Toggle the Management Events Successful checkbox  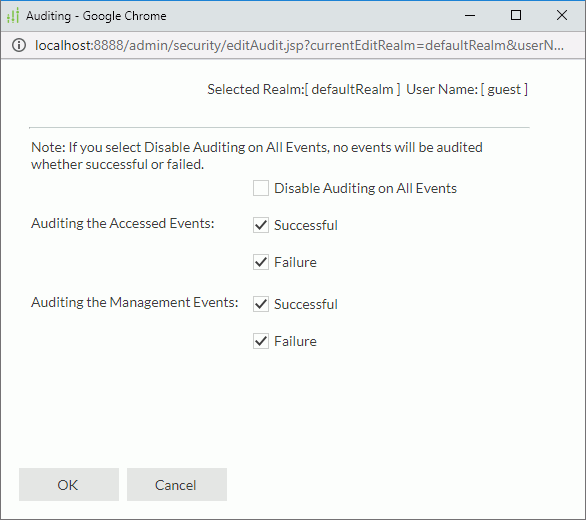pyautogui.click(x=261, y=304)
